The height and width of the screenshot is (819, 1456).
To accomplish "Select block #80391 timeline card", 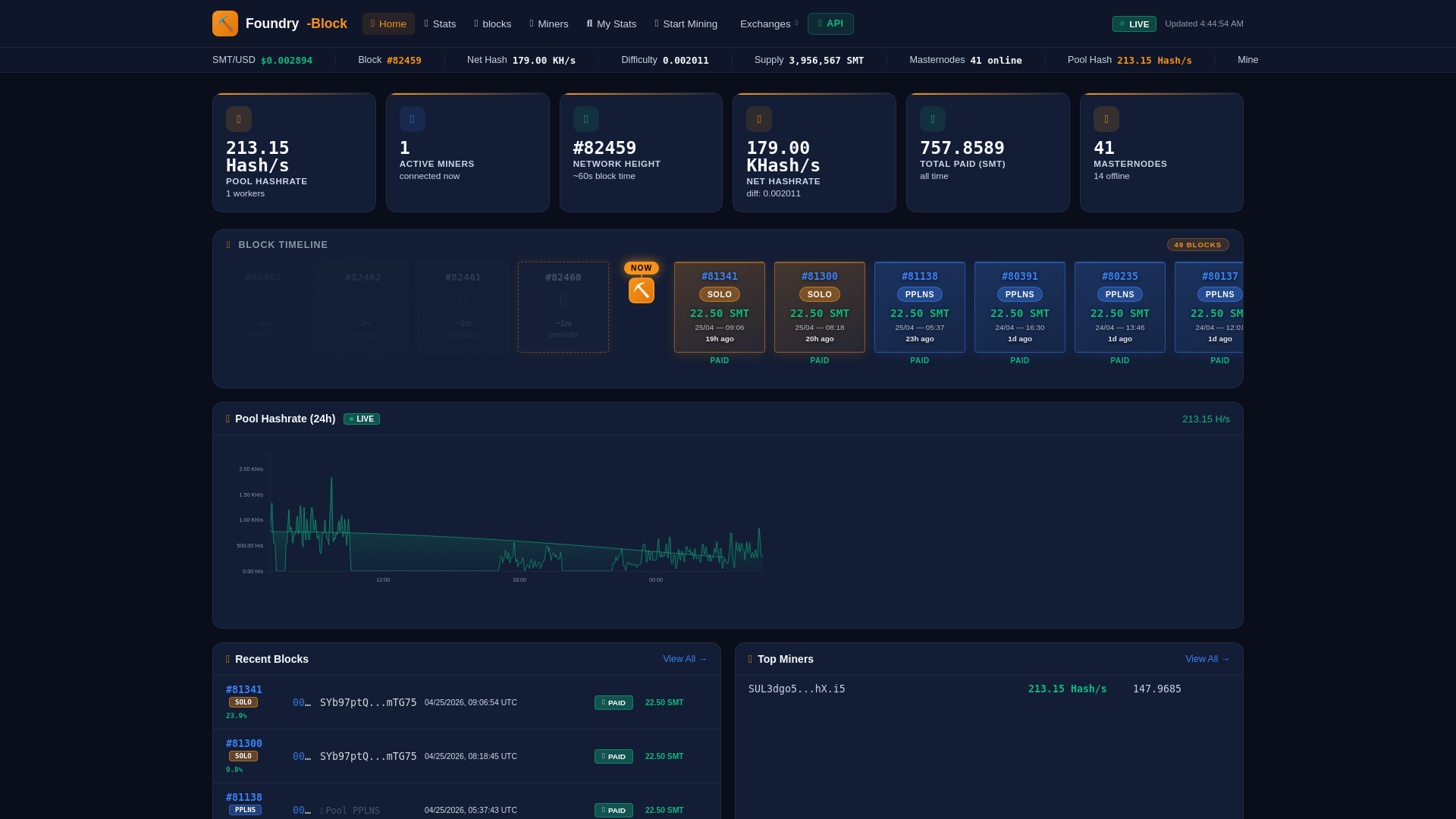I will point(1020,307).
